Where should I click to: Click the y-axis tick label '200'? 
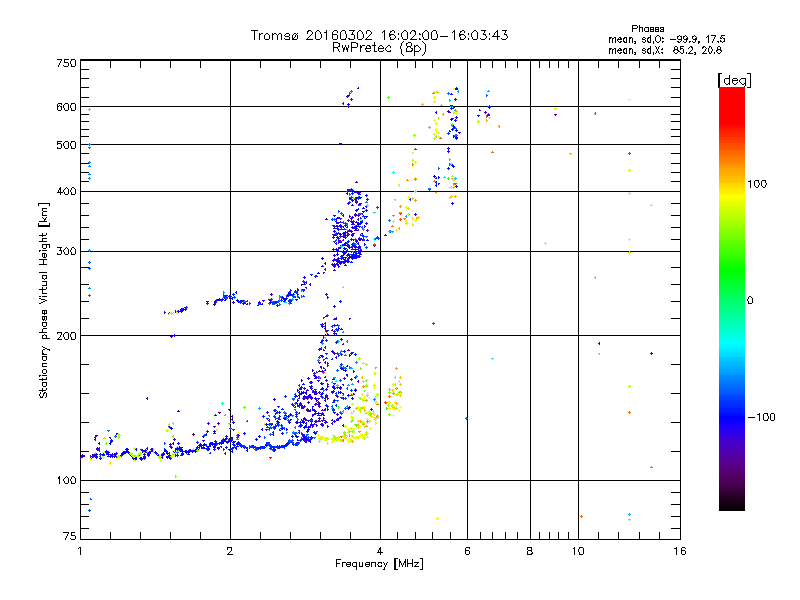coord(66,336)
